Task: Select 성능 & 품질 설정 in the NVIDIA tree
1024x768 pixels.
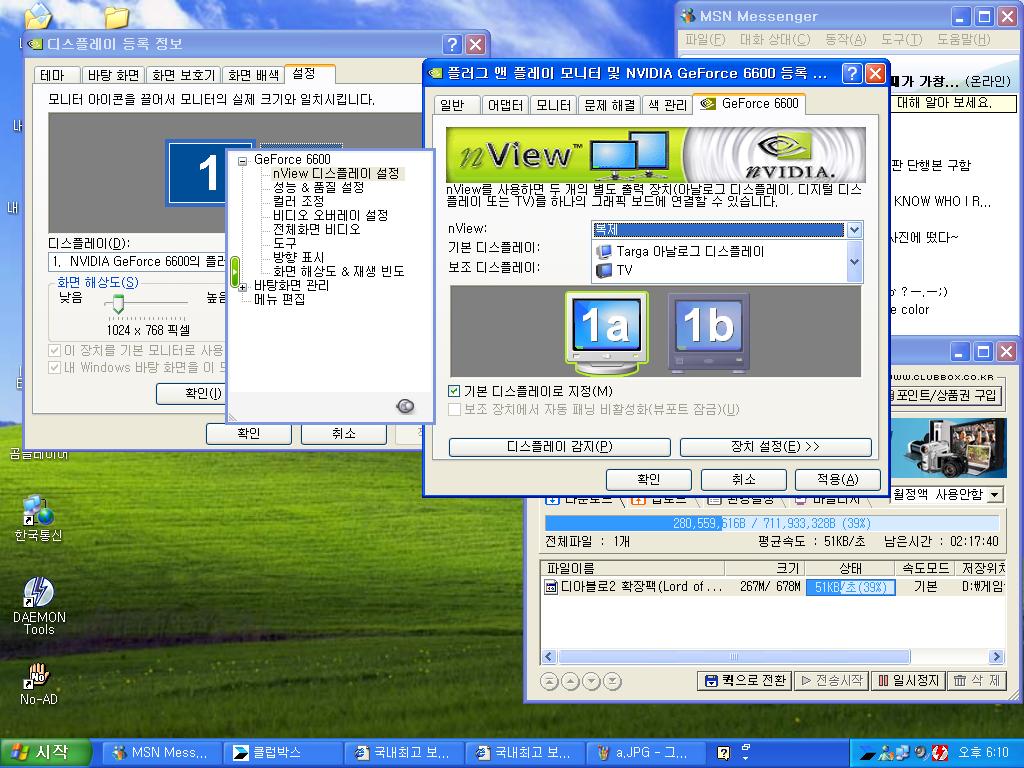Action: pyautogui.click(x=318, y=187)
